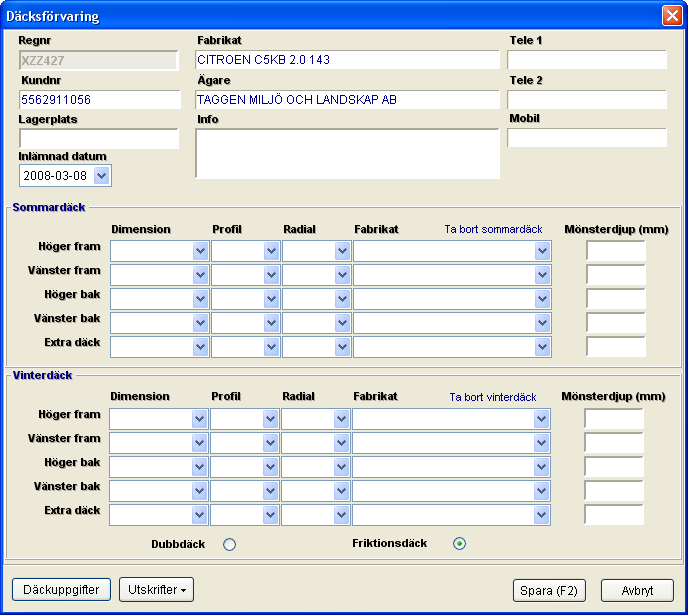This screenshot has width=688, height=615.
Task: Open Sommardäck Vänster bak Fabrikat dropdown
Action: coord(542,323)
